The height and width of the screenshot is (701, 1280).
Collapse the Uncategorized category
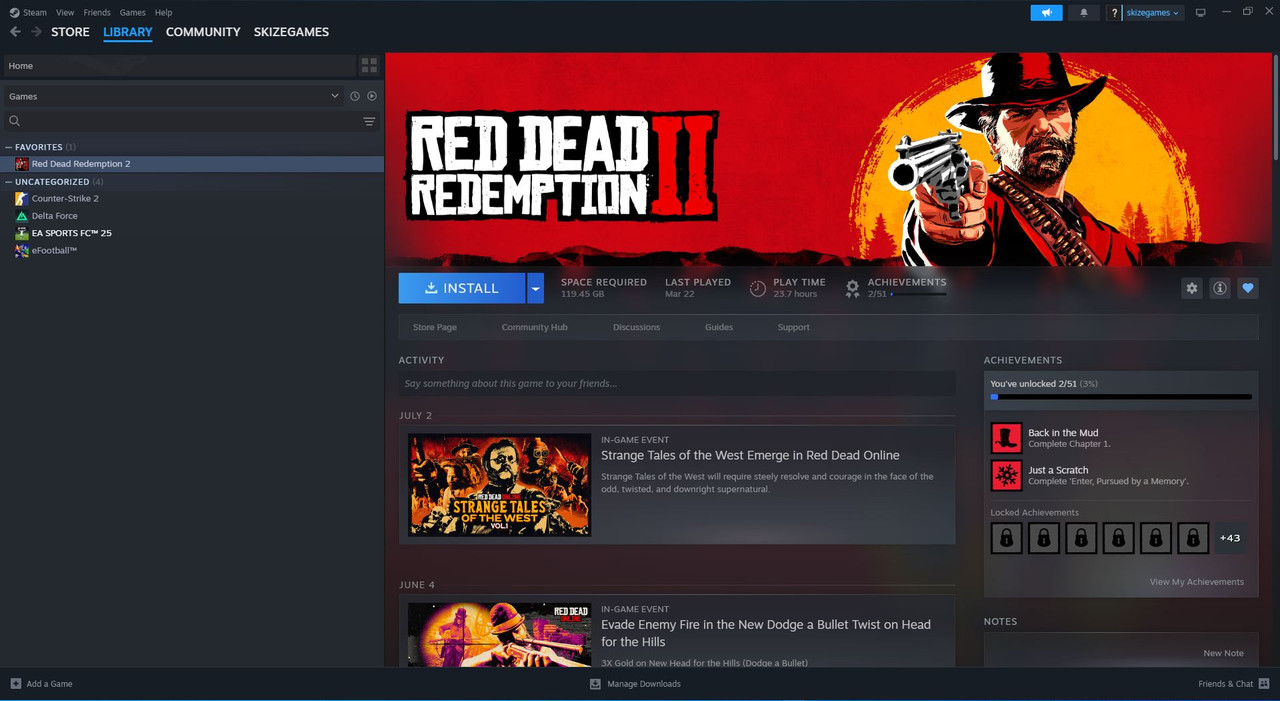pyautogui.click(x=9, y=182)
